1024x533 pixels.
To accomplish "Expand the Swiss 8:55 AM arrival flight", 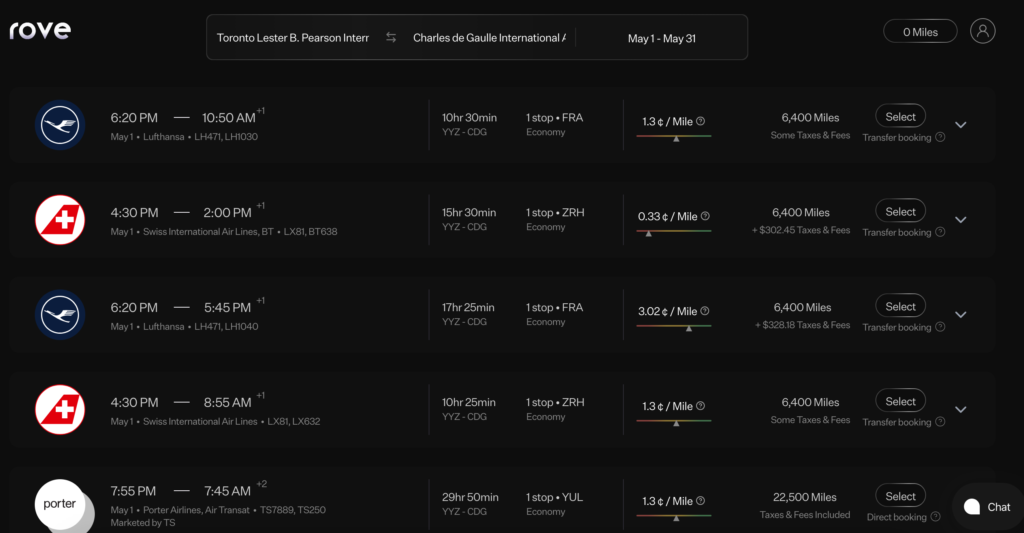I will pyautogui.click(x=961, y=409).
